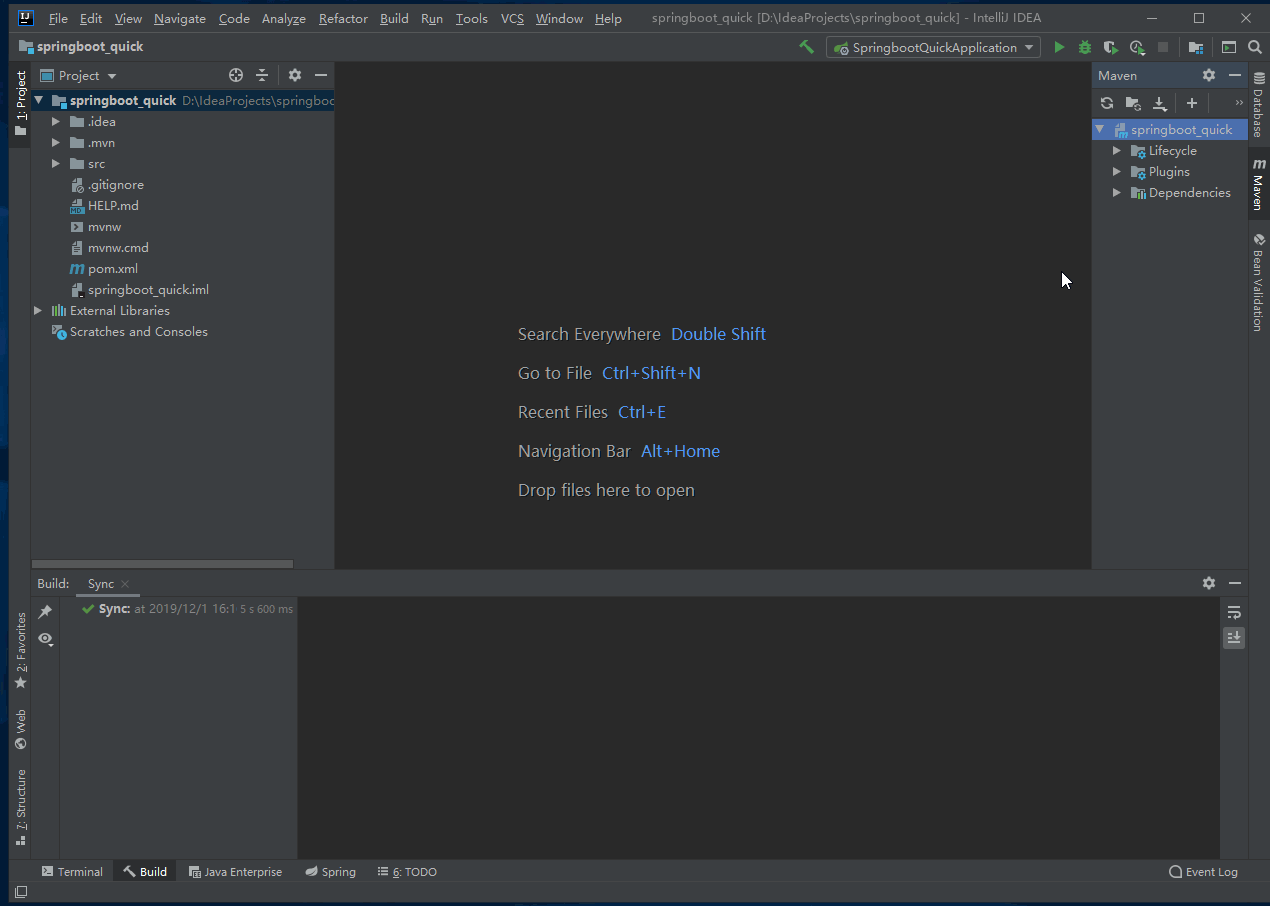Open the Spring tool window
The image size is (1270, 906).
coord(330,872)
